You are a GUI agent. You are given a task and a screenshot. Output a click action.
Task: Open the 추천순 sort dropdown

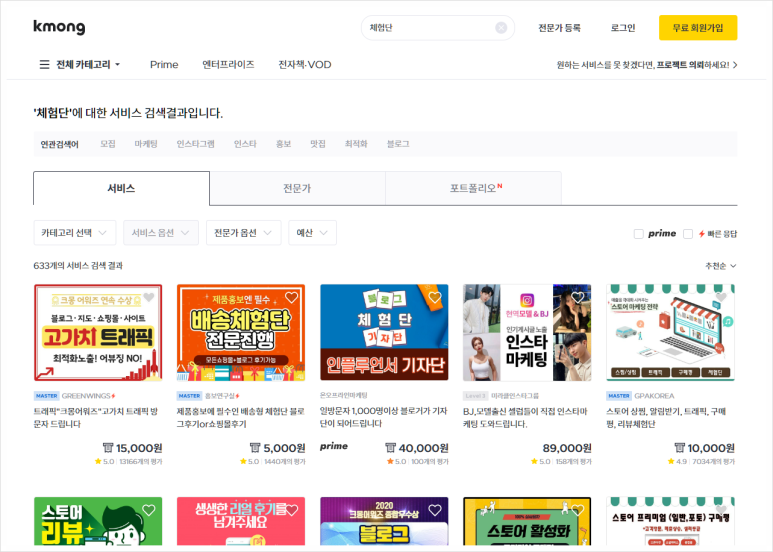tap(720, 266)
